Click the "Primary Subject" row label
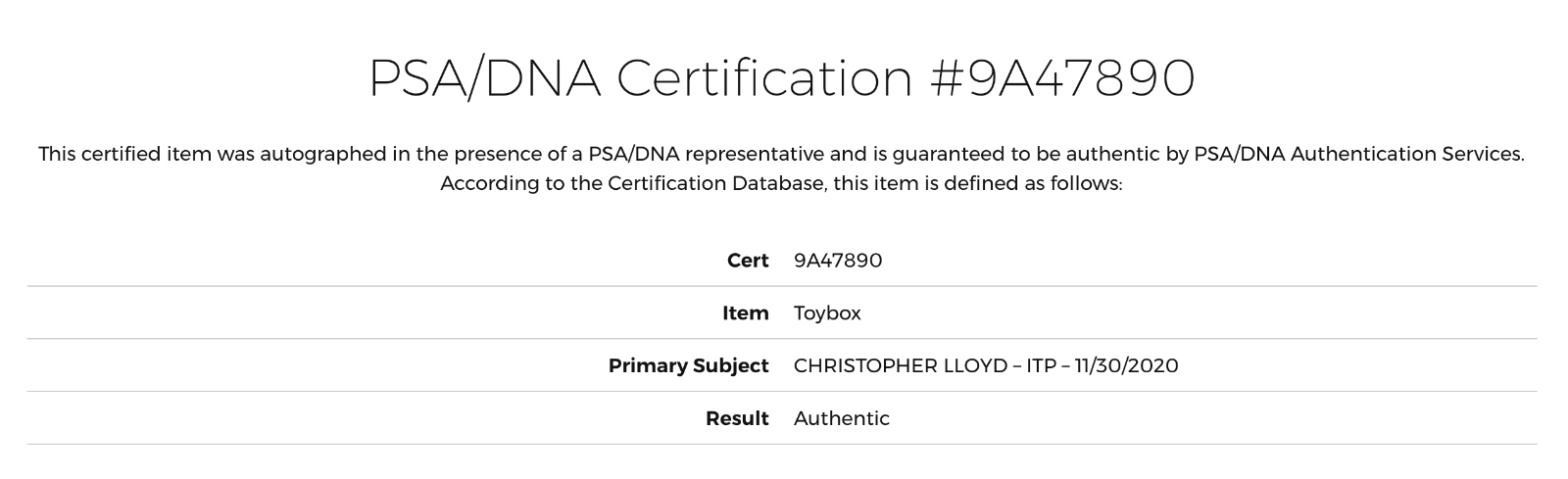 [x=689, y=365]
